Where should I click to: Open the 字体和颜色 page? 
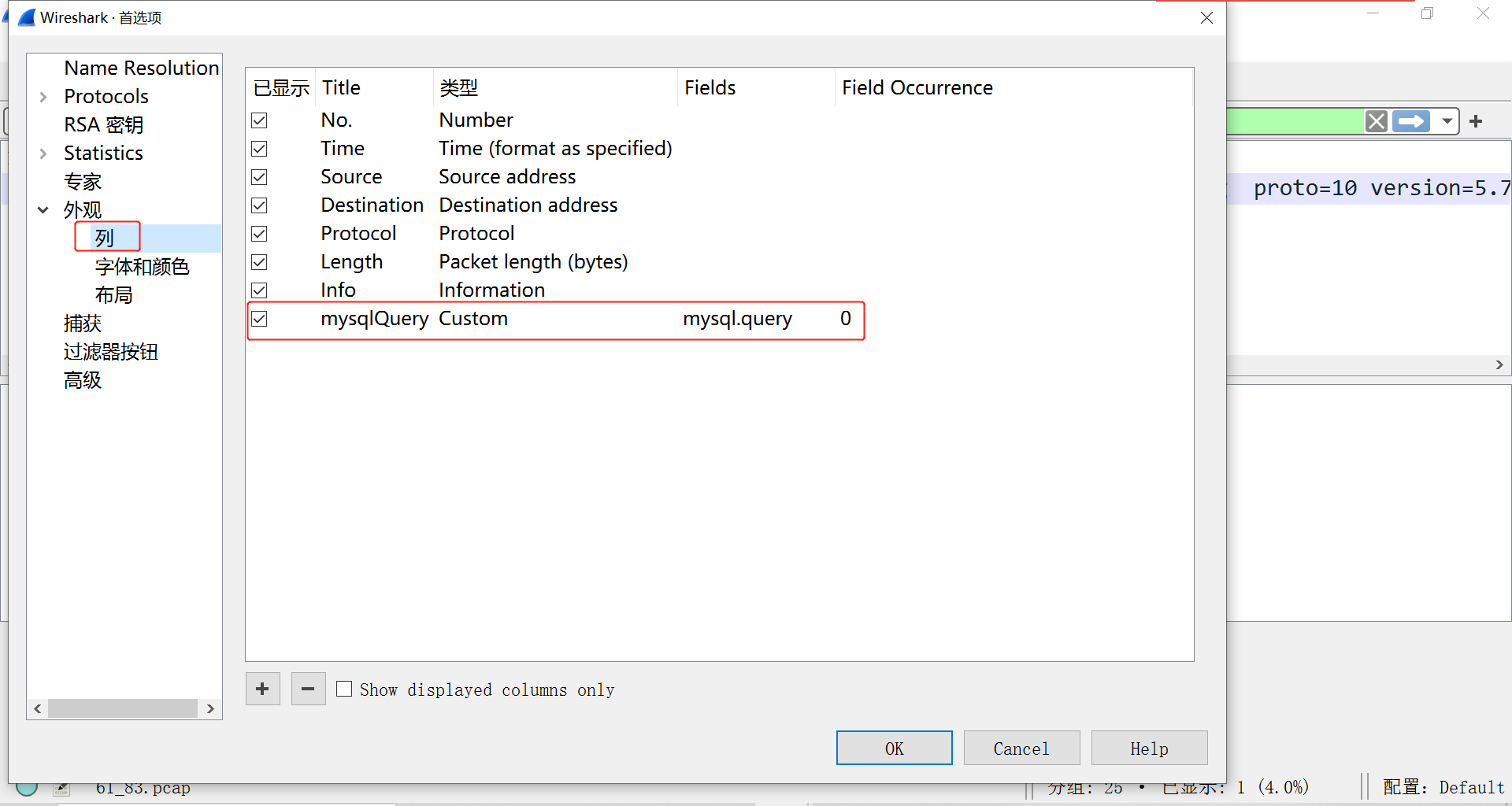[142, 267]
